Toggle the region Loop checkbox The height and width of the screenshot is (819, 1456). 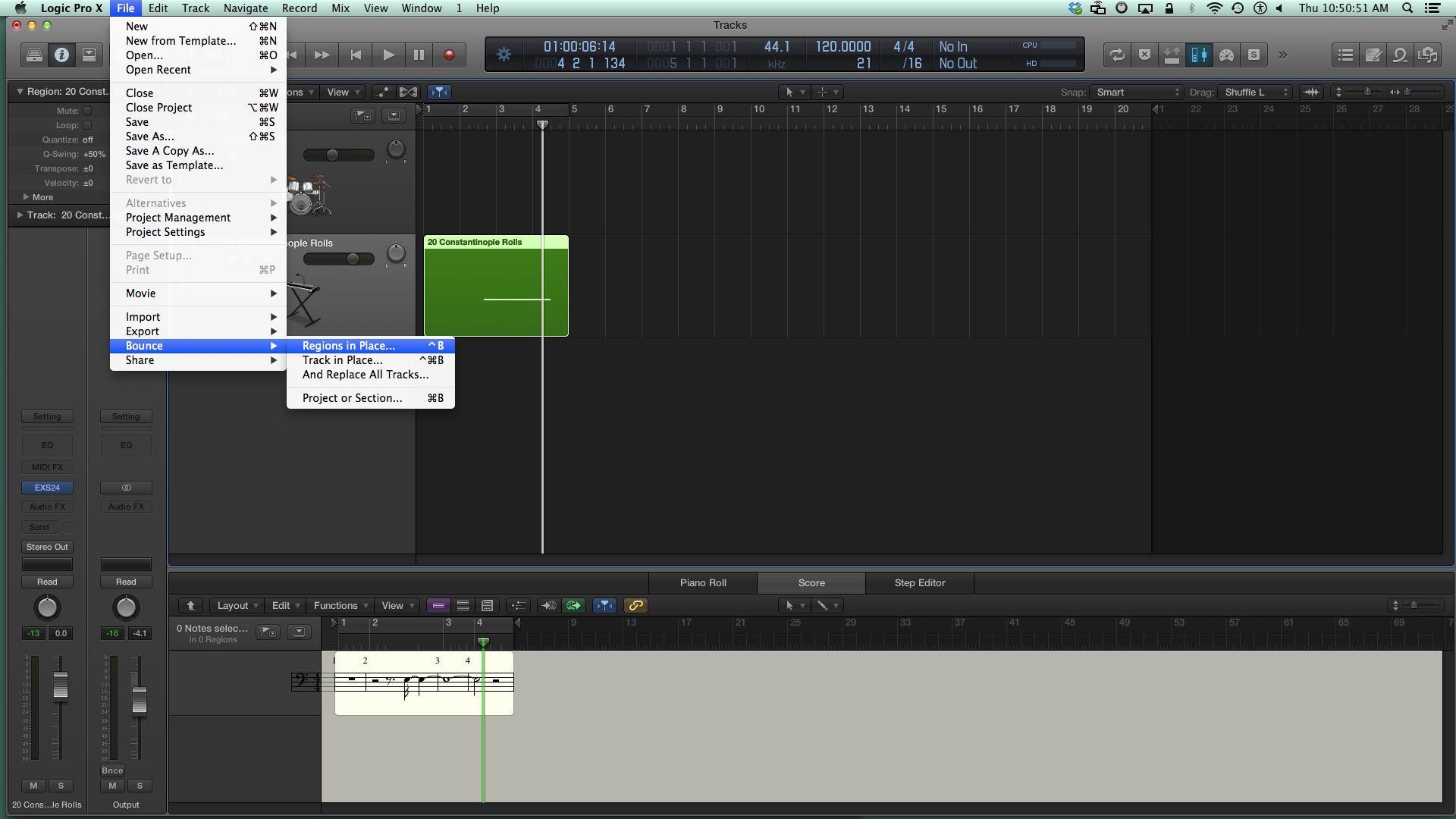87,125
